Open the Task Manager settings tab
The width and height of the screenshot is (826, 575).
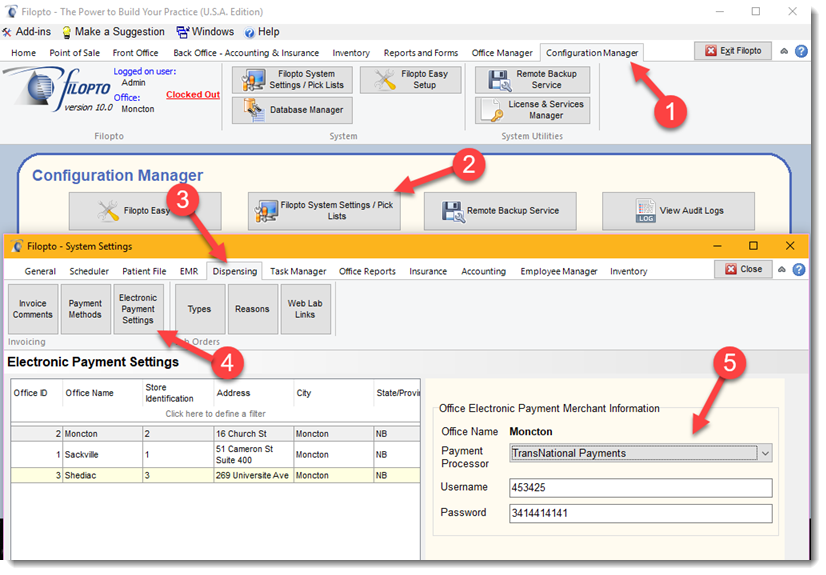coord(298,272)
